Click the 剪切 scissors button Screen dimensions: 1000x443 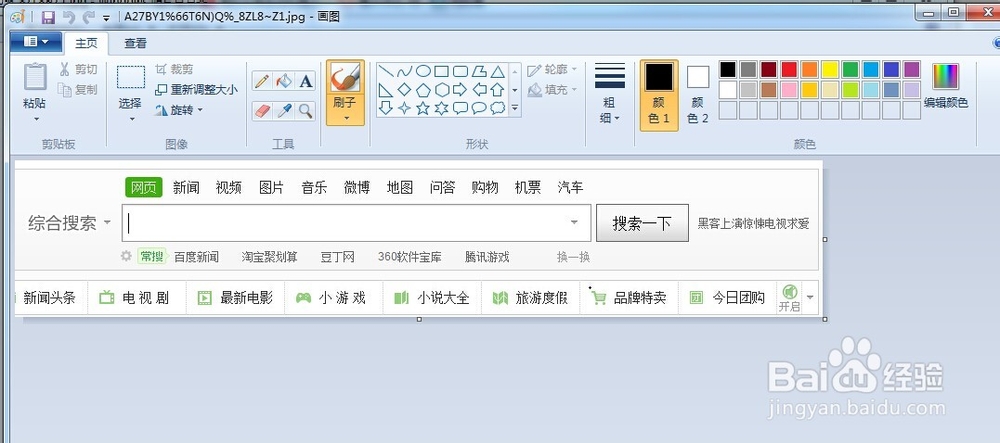pos(78,69)
